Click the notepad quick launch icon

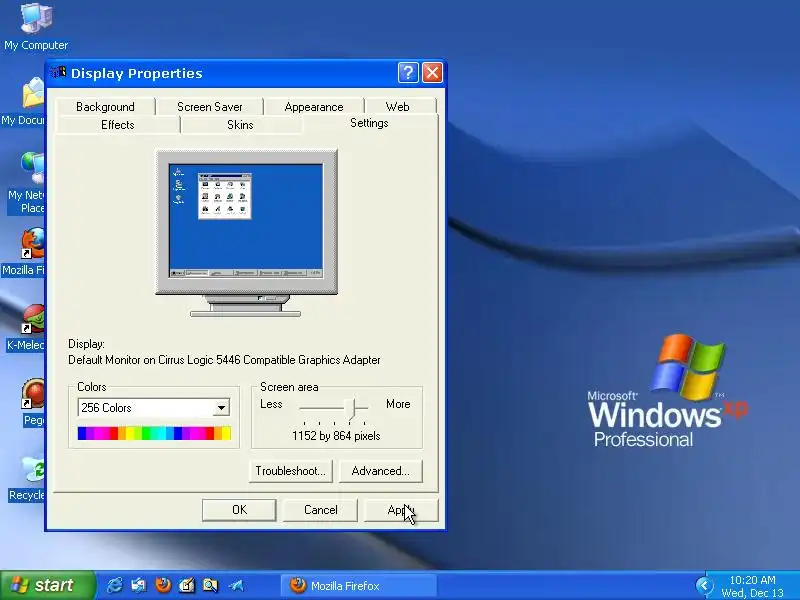point(187,585)
